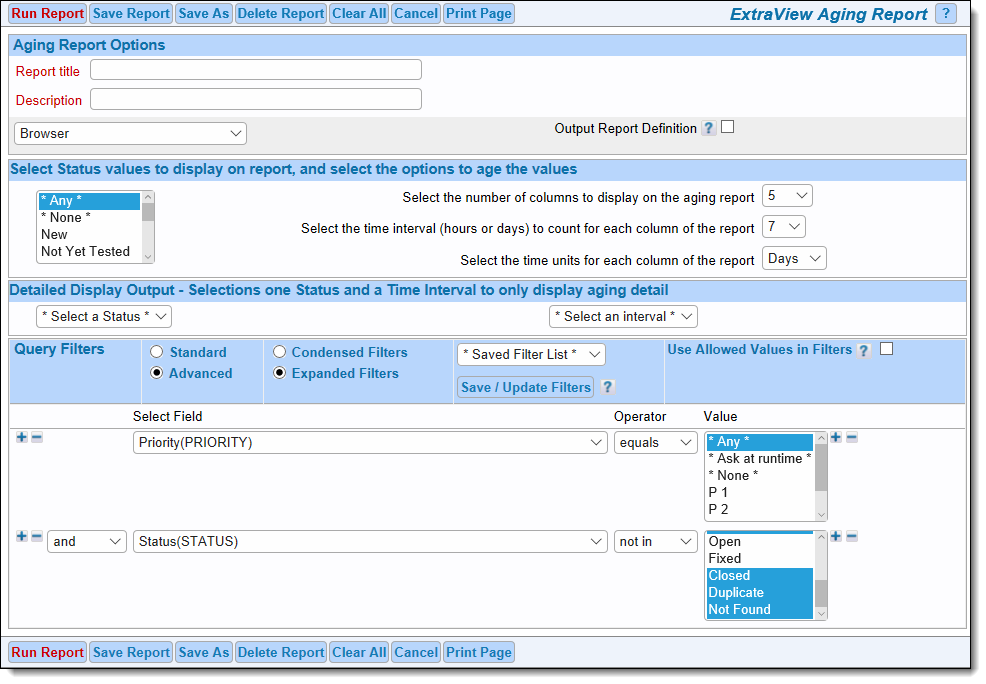986x684 pixels.
Task: Click the top Run Report button
Action: click(x=47, y=13)
